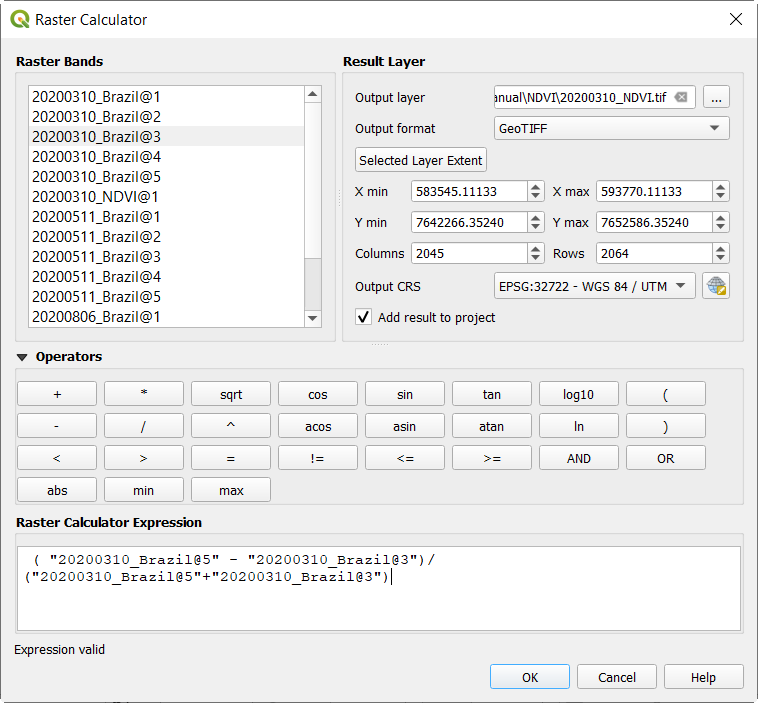Select band 20200310_Brazil@5 in list
The image size is (758, 703).
tap(96, 177)
